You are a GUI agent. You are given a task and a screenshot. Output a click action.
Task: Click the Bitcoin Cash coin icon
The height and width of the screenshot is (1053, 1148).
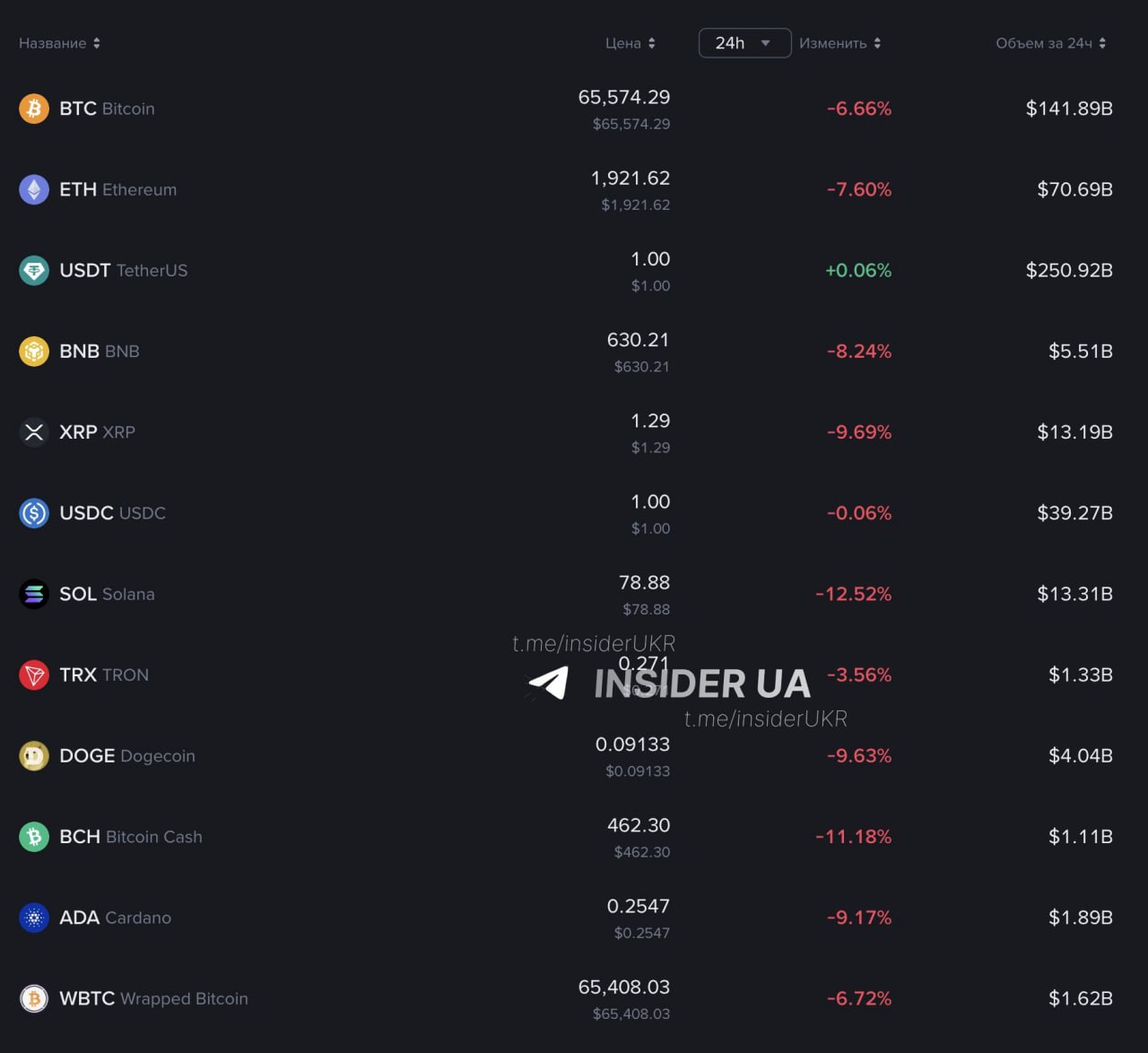pos(34,837)
